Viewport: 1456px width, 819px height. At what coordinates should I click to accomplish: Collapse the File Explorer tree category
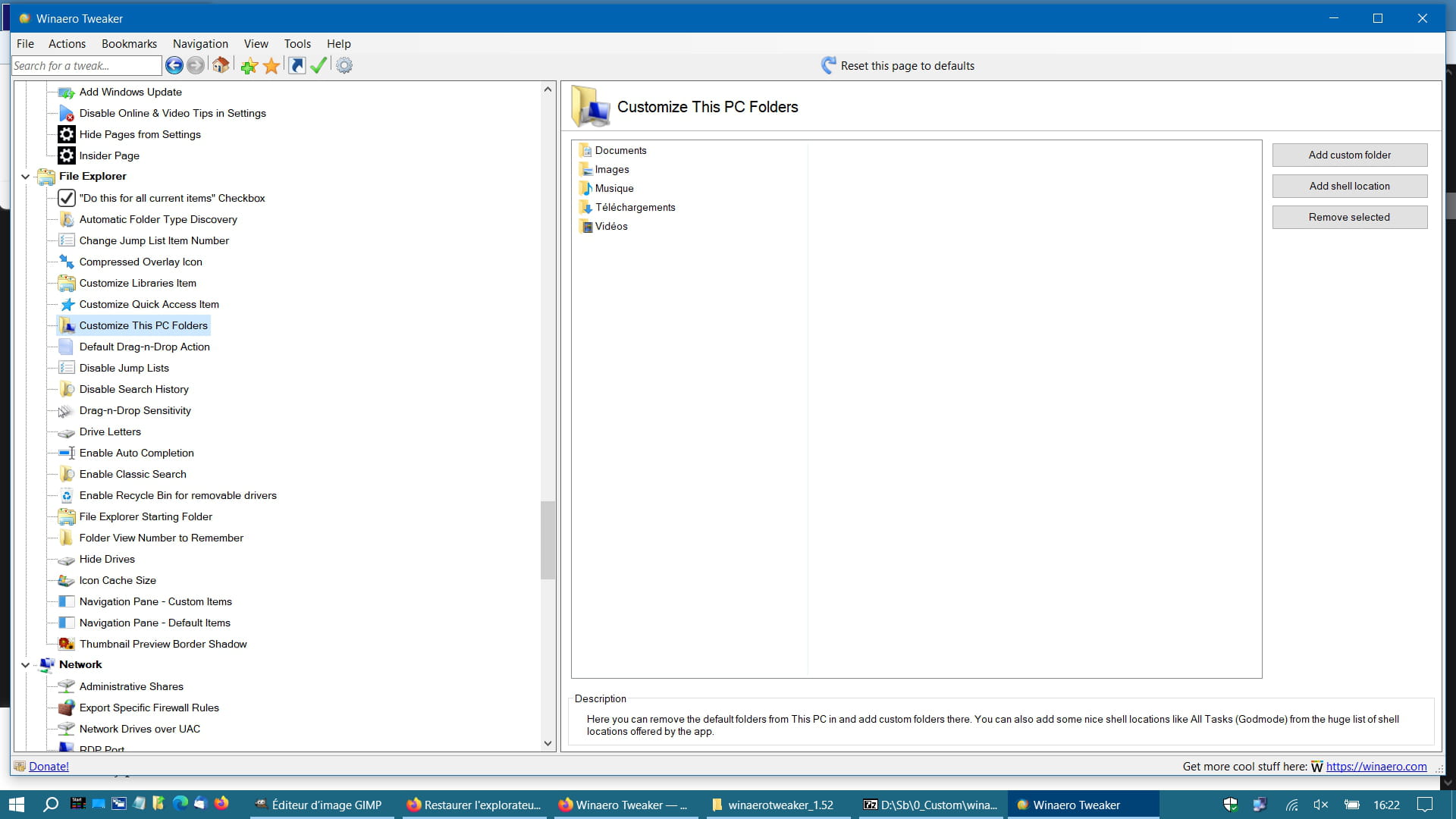25,177
